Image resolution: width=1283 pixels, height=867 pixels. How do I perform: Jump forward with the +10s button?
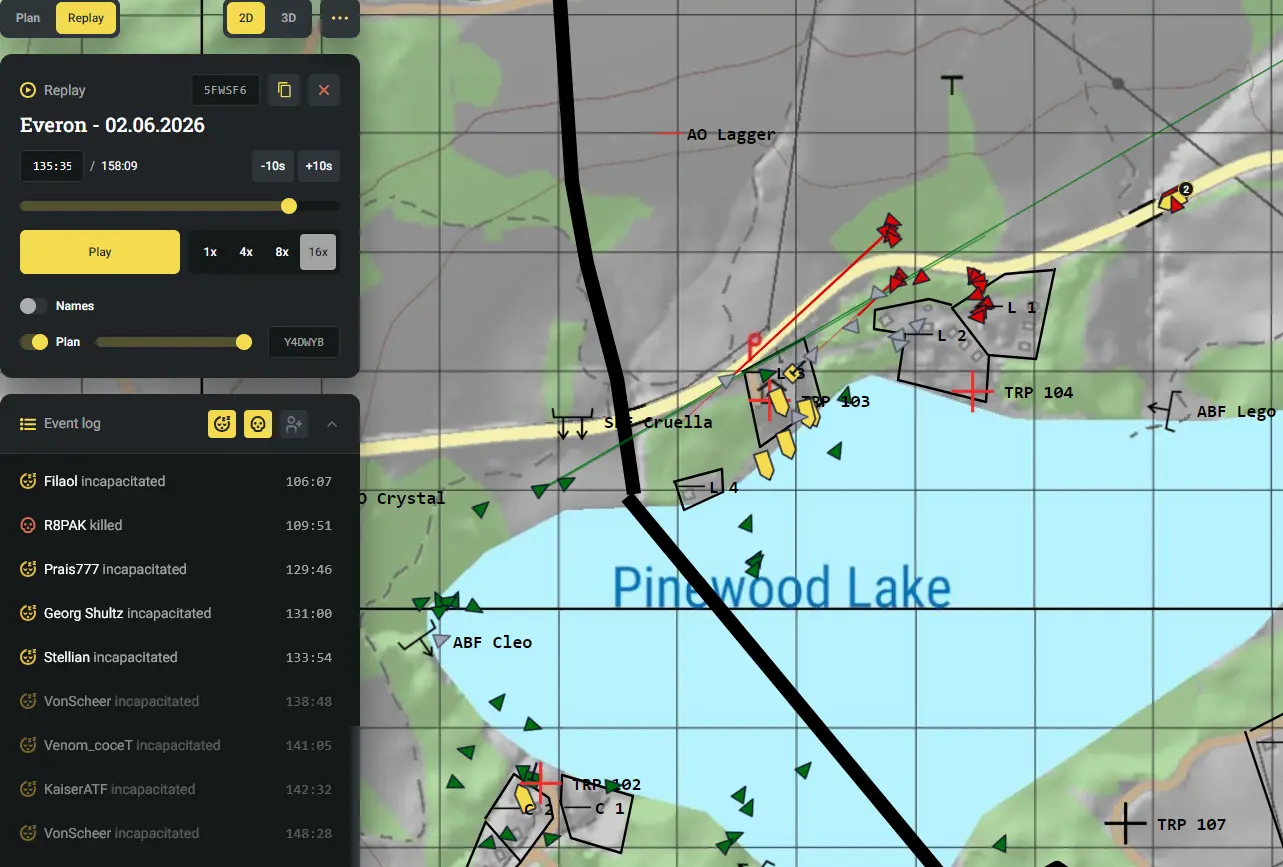[318, 166]
